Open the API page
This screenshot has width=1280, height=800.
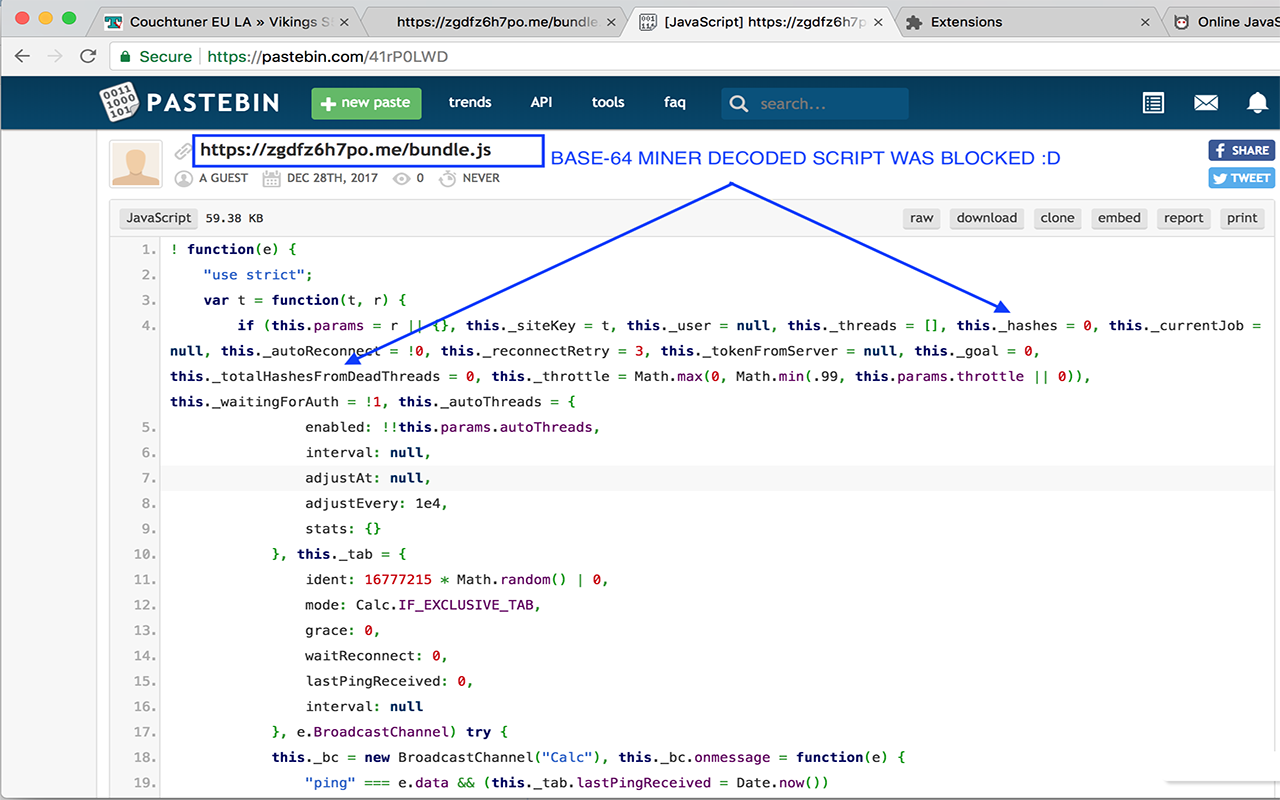[541, 102]
